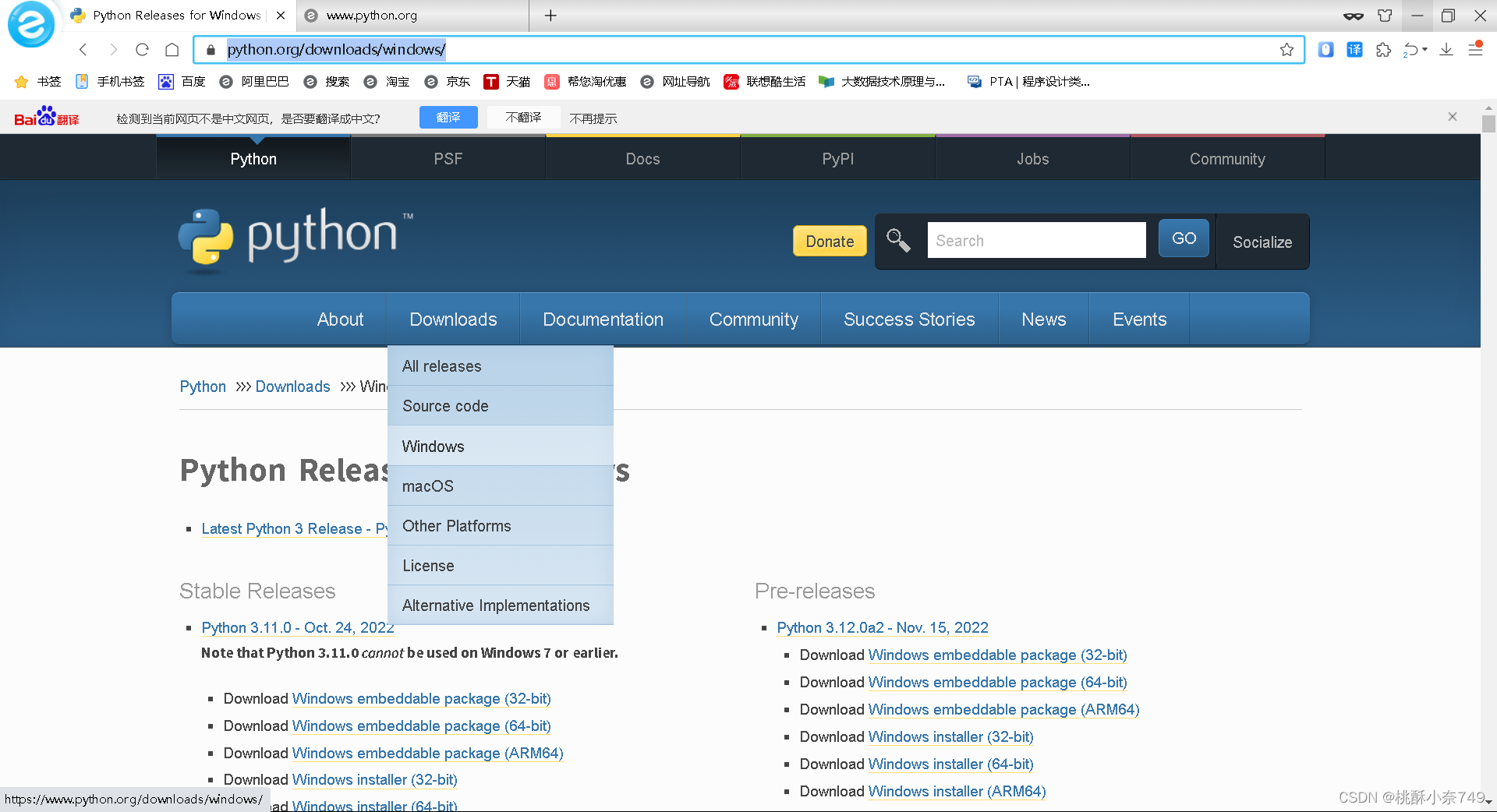
Task: Open a new tab with plus icon
Action: click(x=550, y=16)
